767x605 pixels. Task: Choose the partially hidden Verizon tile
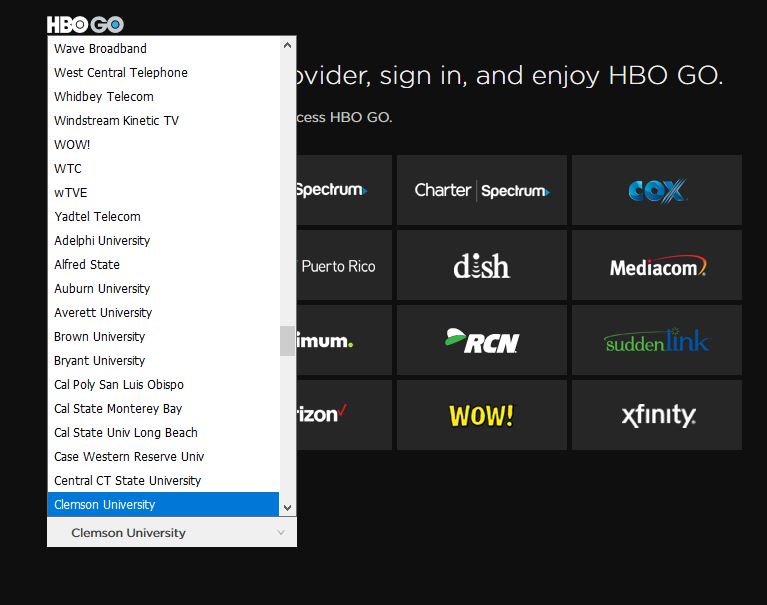coord(344,415)
